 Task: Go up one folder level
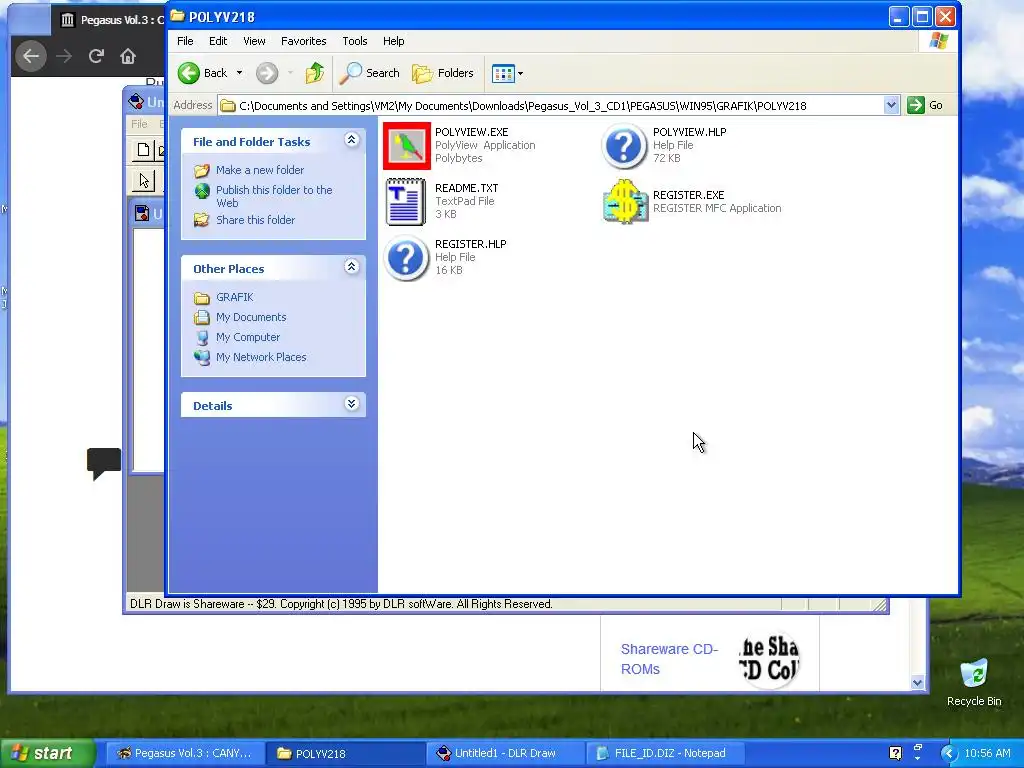[x=315, y=73]
